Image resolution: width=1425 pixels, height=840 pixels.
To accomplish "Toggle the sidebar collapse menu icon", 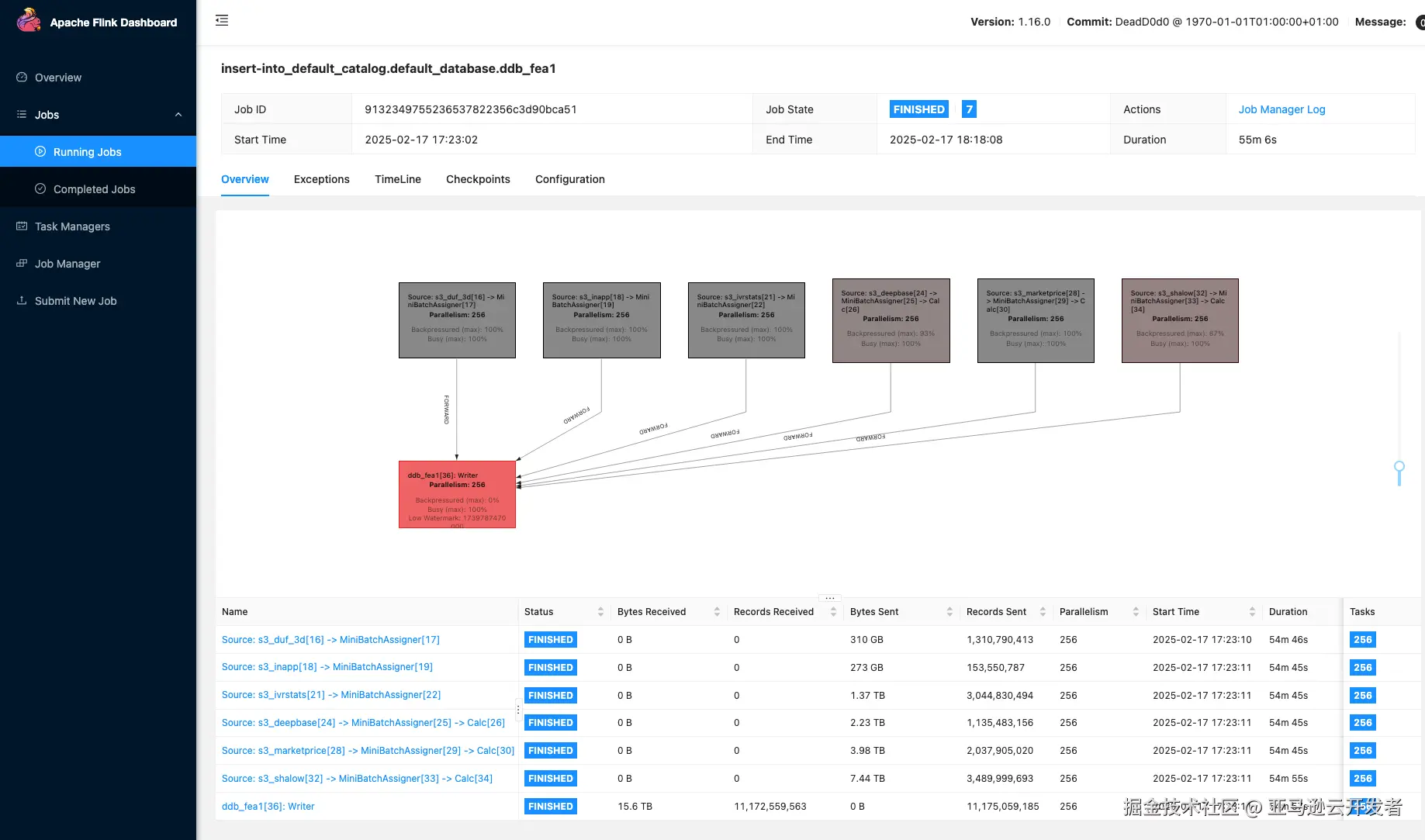I will point(222,20).
